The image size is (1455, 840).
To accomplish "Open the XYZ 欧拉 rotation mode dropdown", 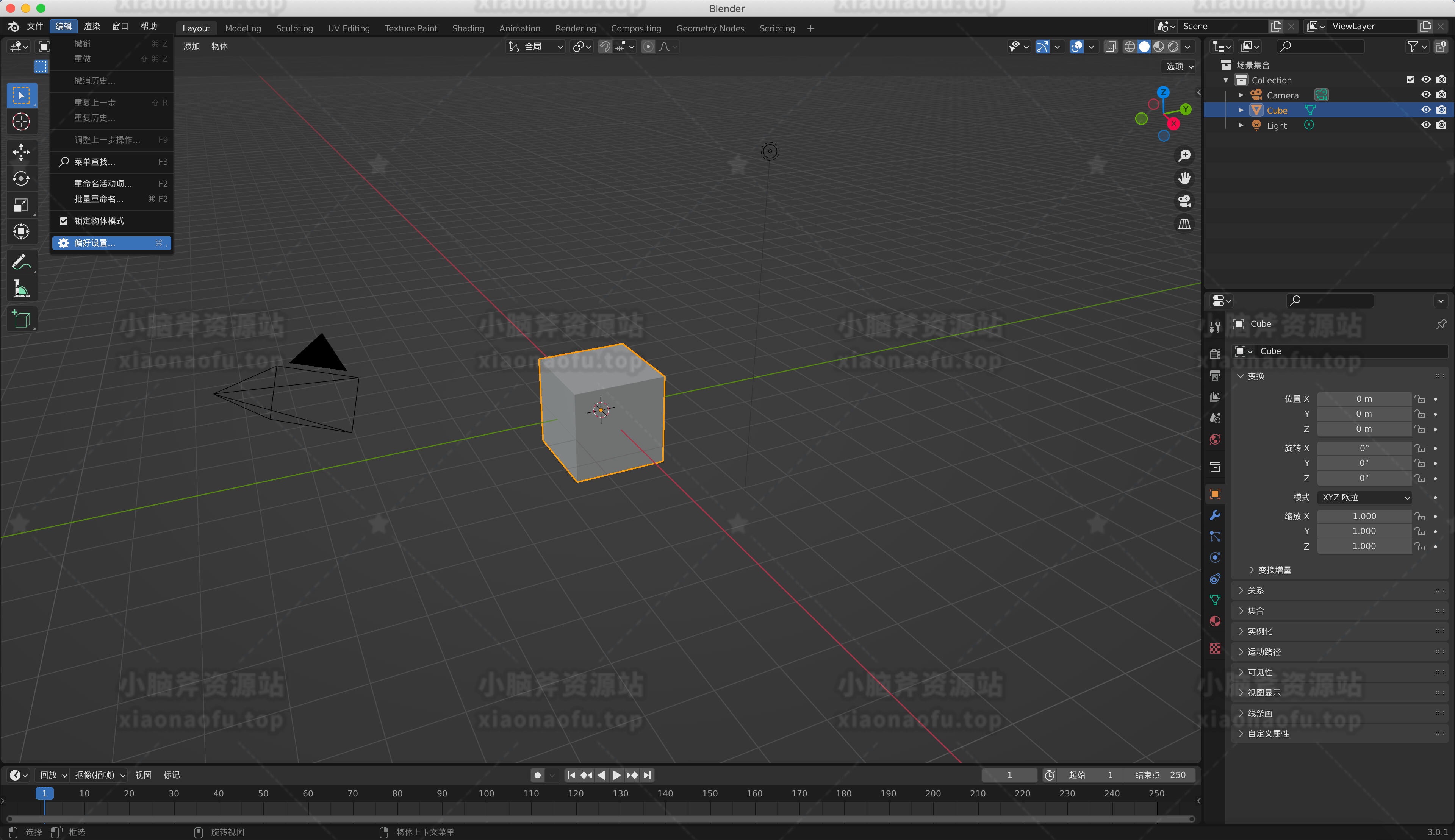I will click(x=1364, y=497).
